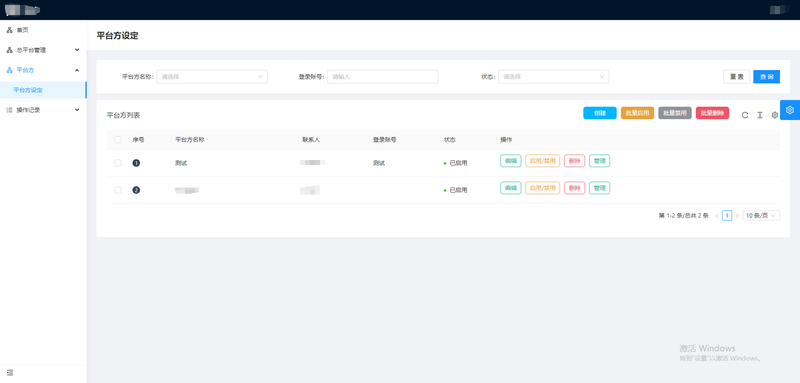The height and width of the screenshot is (383, 800).
Task: Click the row number 2 badge
Action: click(136, 190)
